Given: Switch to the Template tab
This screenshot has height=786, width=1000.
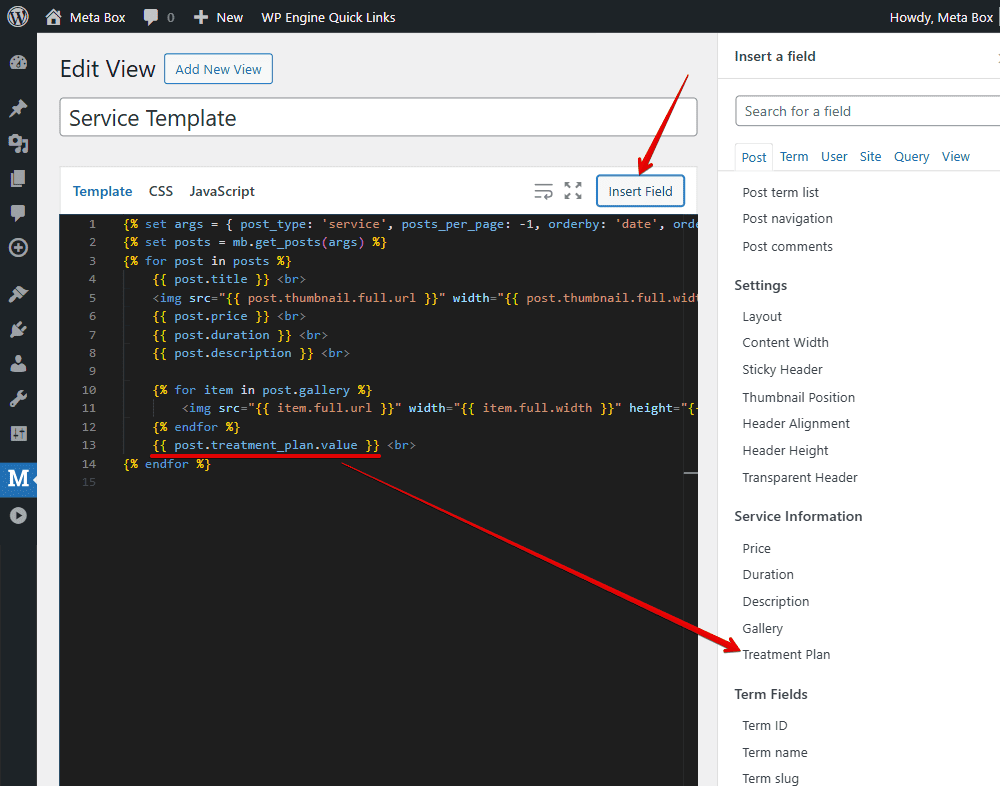Looking at the screenshot, I should tap(102, 191).
